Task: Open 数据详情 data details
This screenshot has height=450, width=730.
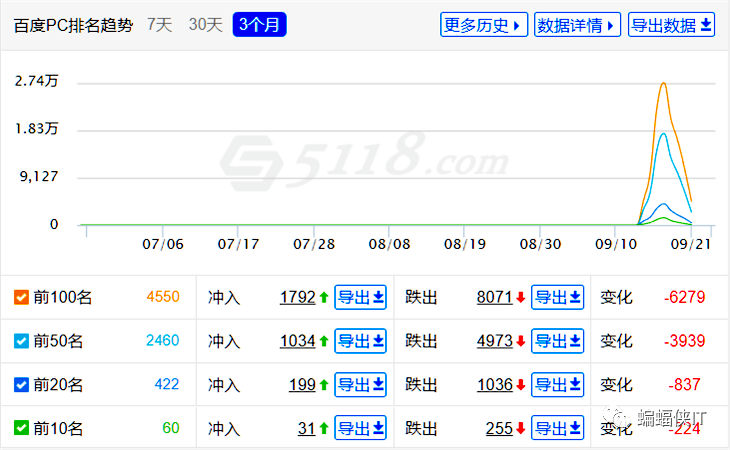Action: tap(577, 25)
